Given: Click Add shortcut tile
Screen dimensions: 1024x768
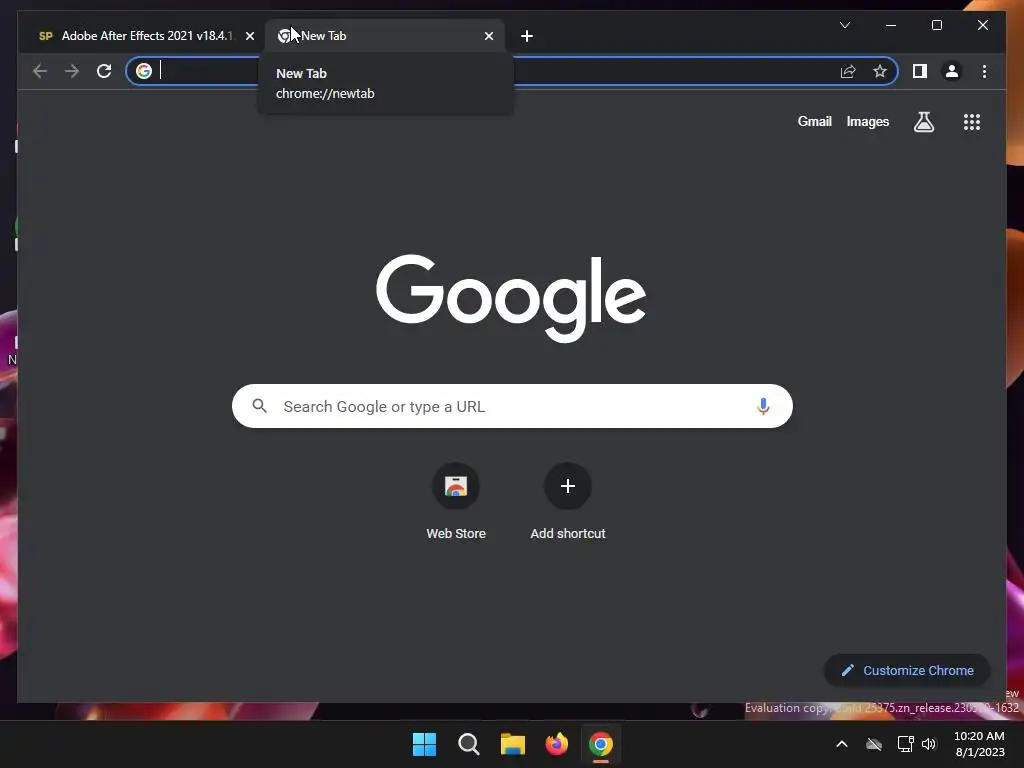Looking at the screenshot, I should pyautogui.click(x=568, y=502).
